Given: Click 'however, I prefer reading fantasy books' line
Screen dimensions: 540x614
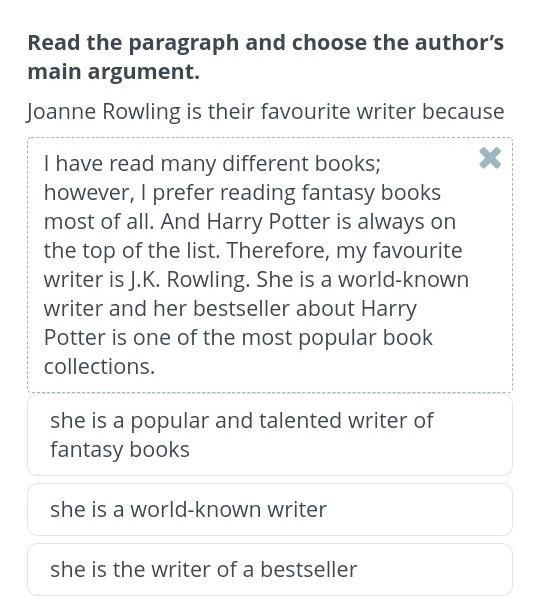Looking at the screenshot, I should coord(242,193).
